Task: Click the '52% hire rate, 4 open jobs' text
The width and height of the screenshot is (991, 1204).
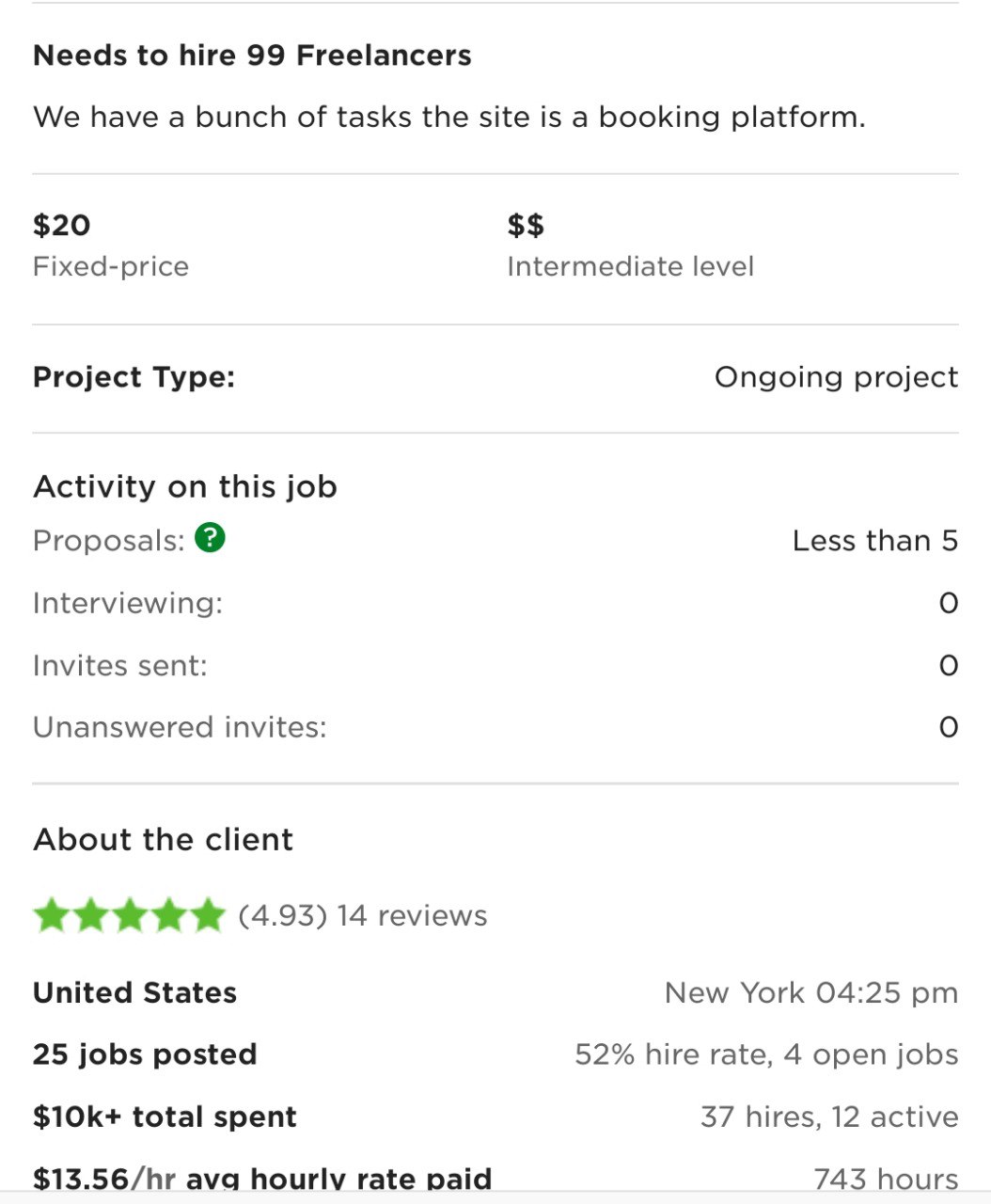Action: (x=766, y=1054)
